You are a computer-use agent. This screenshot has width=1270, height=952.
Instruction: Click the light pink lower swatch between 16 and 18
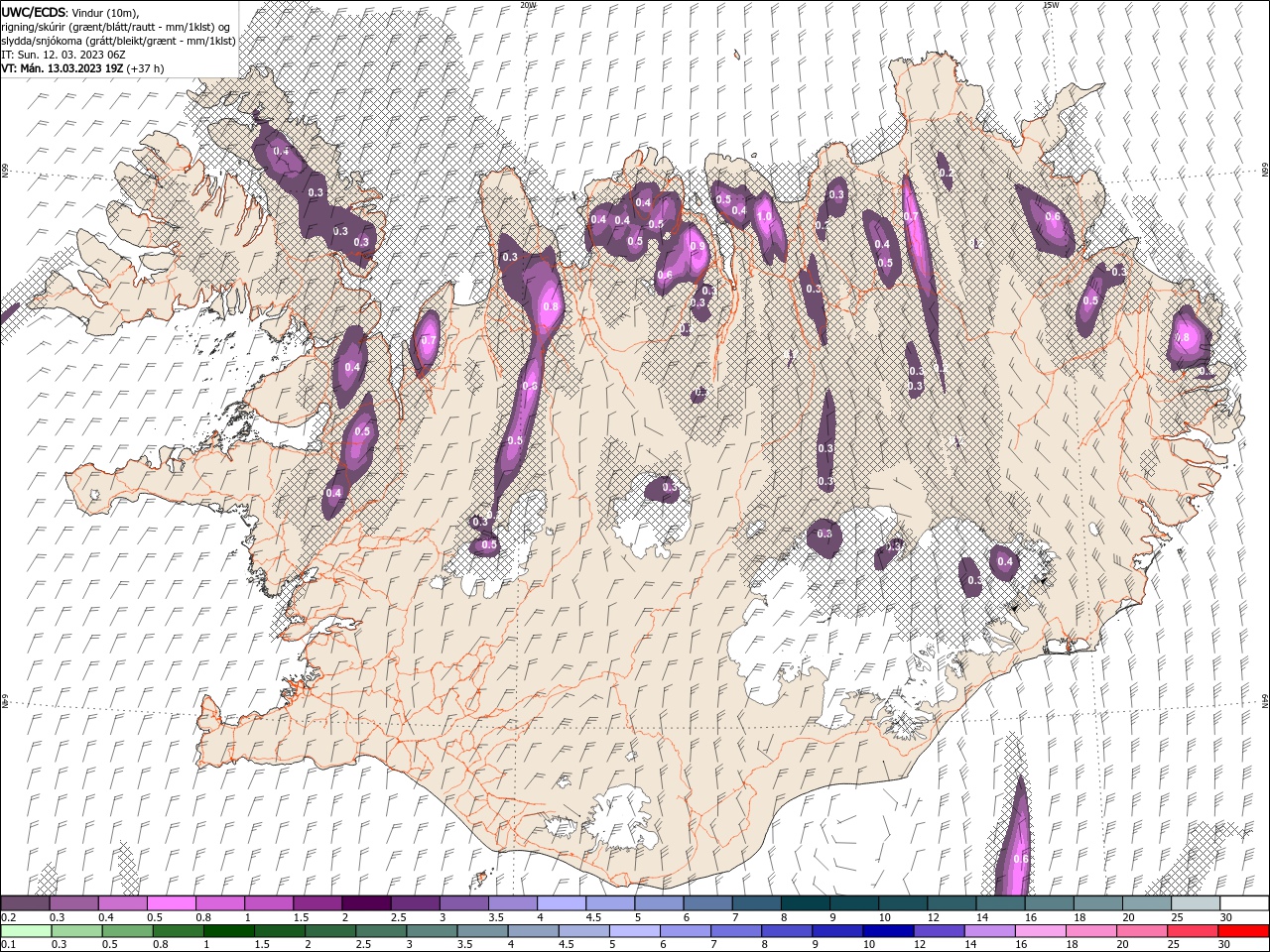coord(1042,931)
